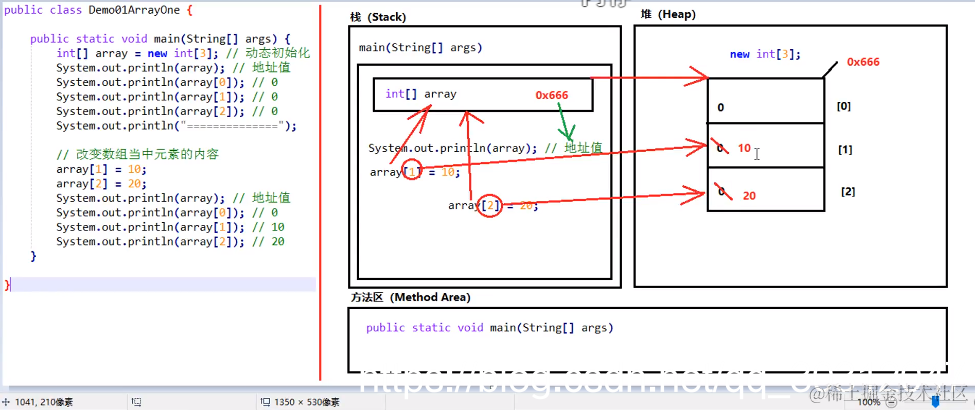The width and height of the screenshot is (975, 410).
Task: Click the 100% zoom level readout
Action: pos(868,403)
